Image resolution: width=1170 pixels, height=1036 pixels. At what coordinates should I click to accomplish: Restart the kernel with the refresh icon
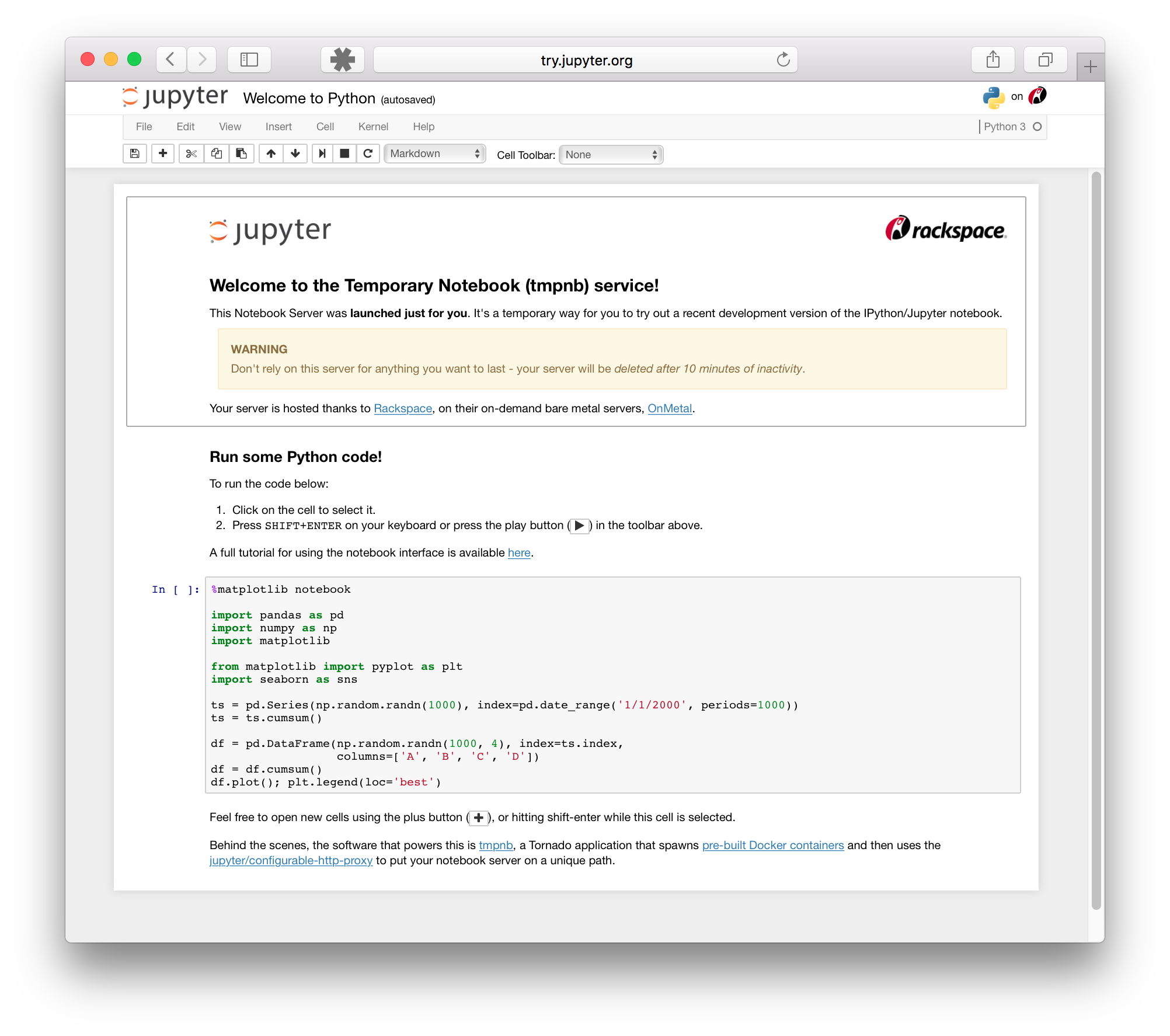(x=368, y=154)
